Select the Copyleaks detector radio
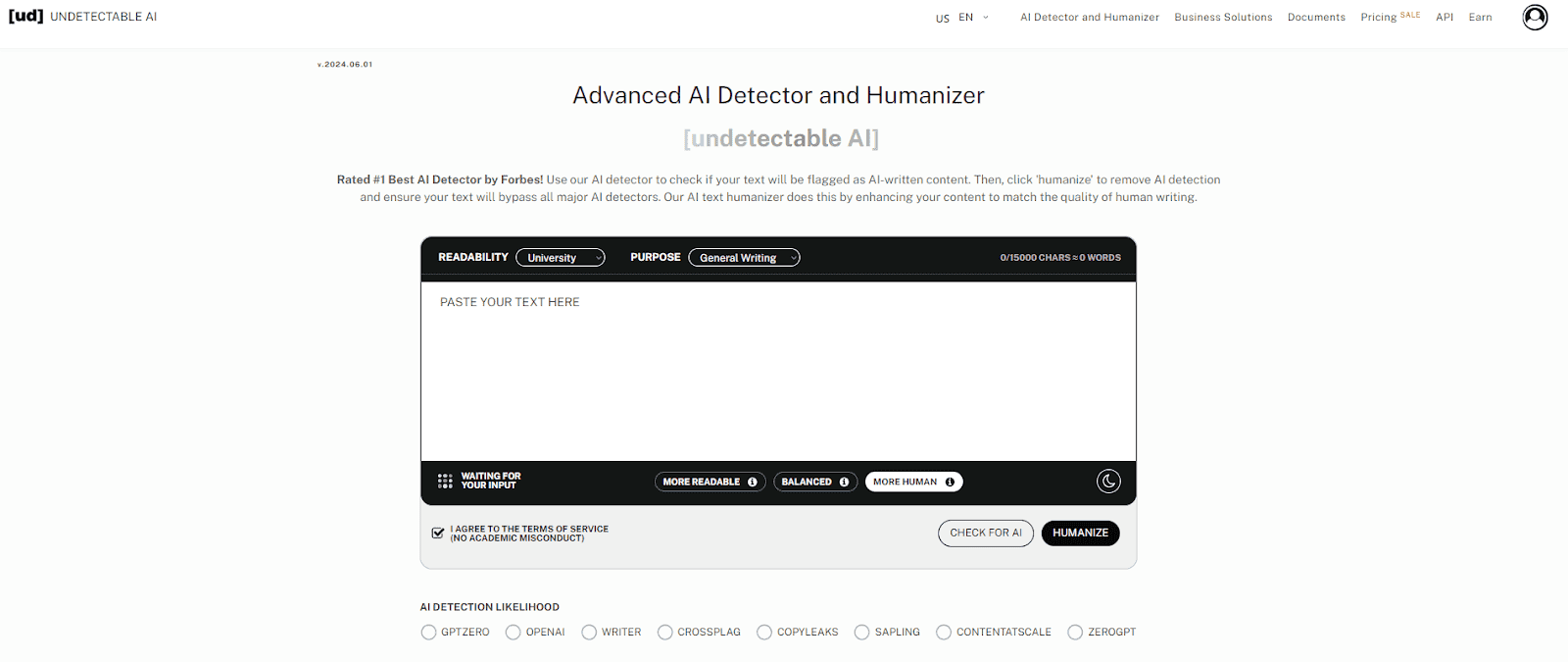 coord(764,633)
